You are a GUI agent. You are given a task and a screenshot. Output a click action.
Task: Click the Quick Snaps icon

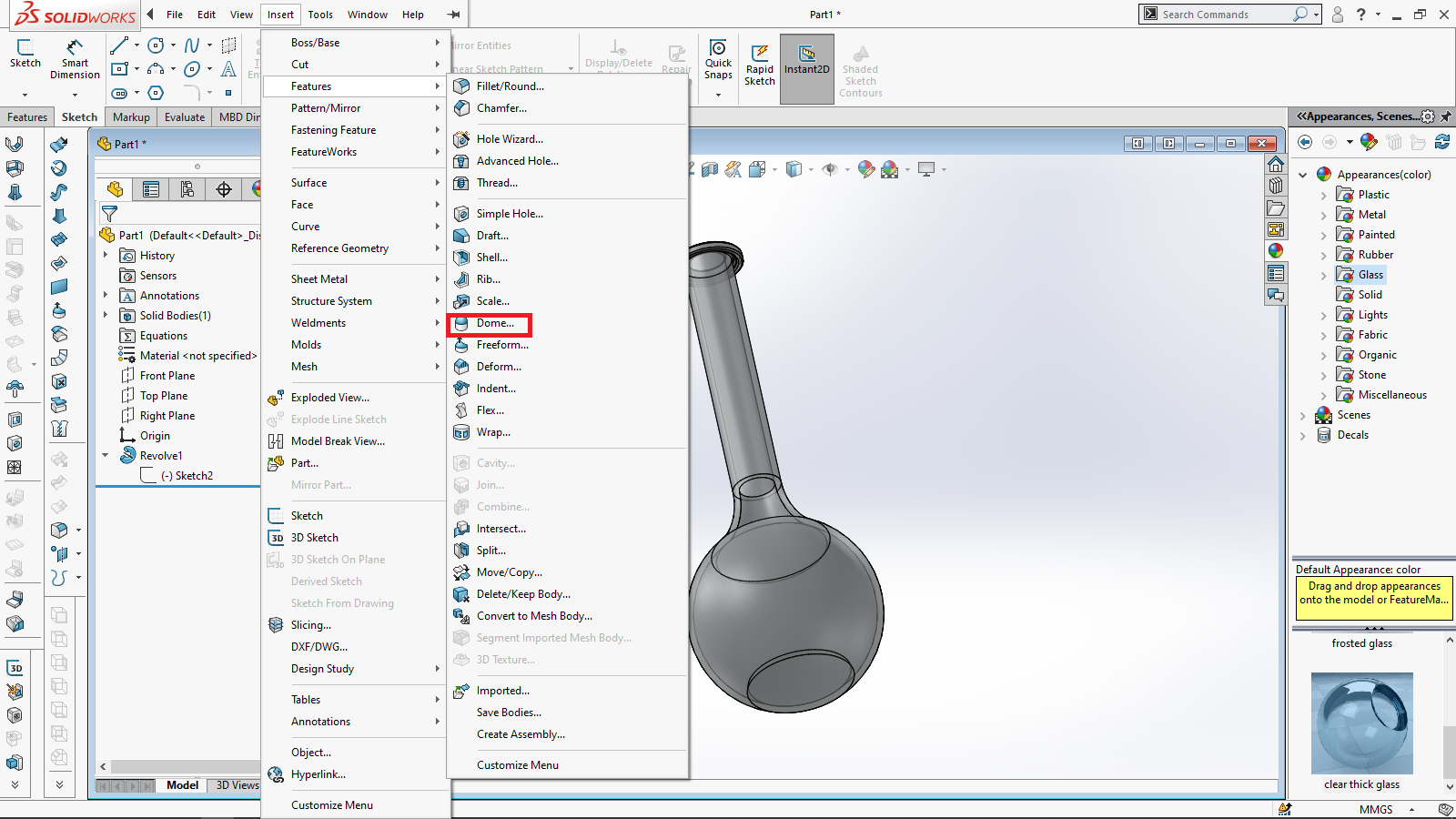[x=718, y=57]
